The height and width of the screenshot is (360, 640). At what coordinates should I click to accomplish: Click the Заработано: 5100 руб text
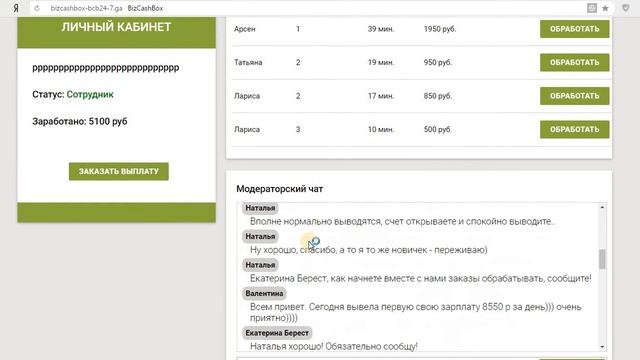tap(80, 121)
